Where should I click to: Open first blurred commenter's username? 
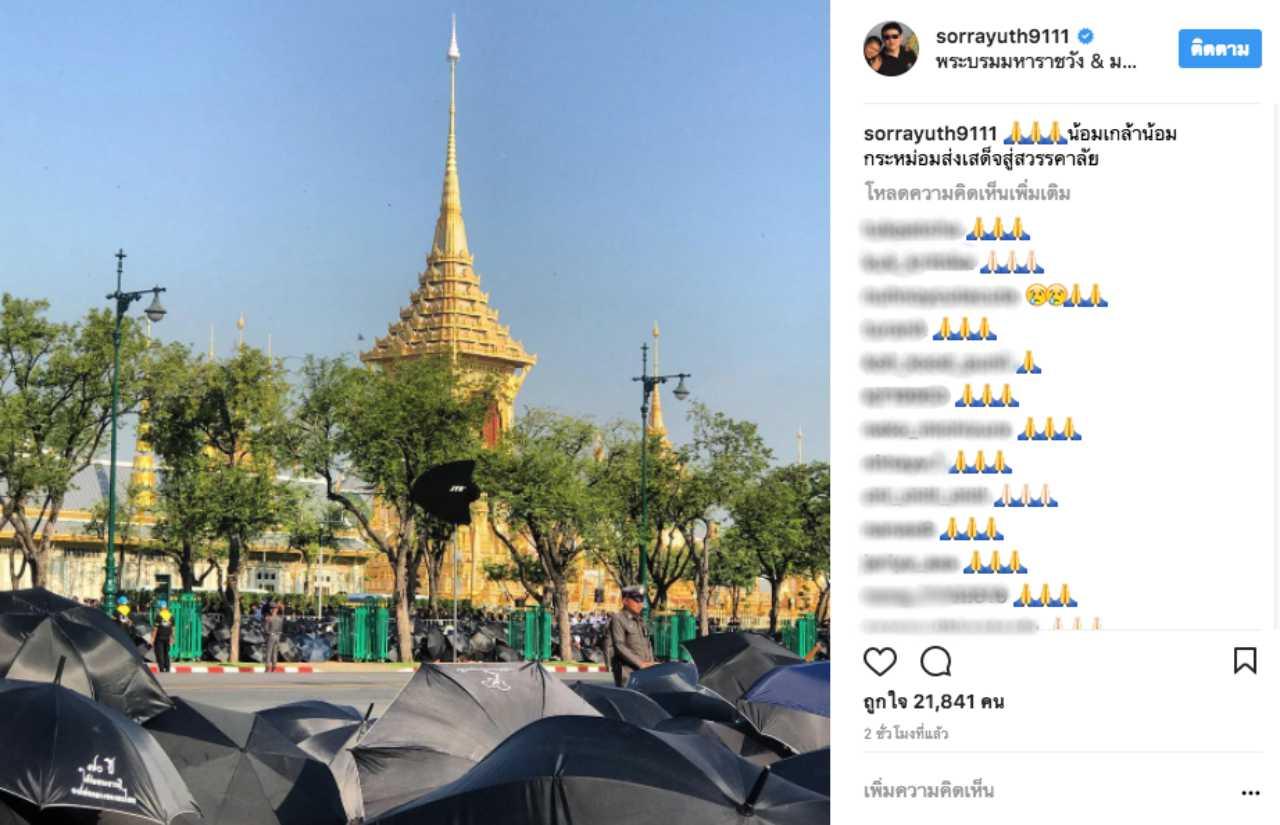pos(912,230)
